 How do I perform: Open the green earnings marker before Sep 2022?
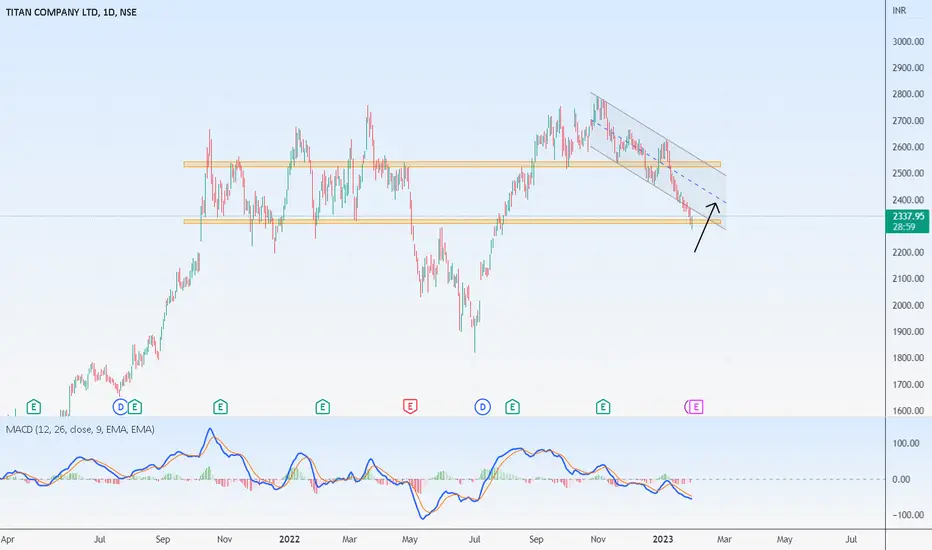click(512, 407)
